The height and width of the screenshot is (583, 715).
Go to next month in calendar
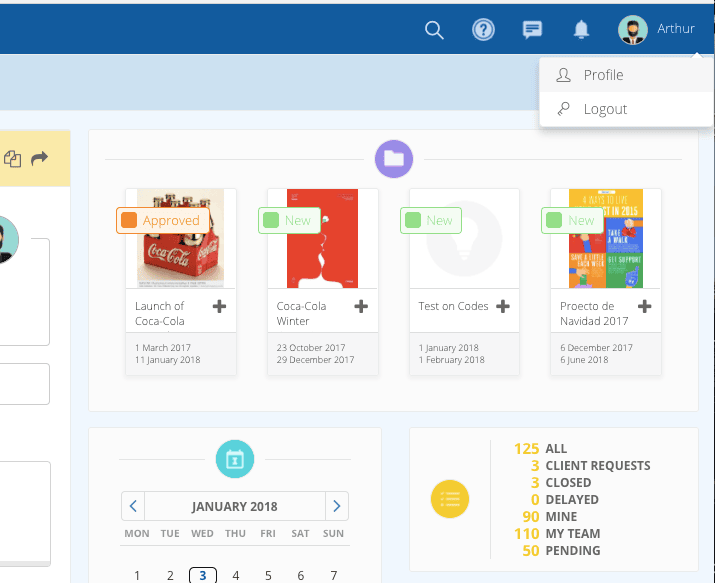pyautogui.click(x=337, y=506)
